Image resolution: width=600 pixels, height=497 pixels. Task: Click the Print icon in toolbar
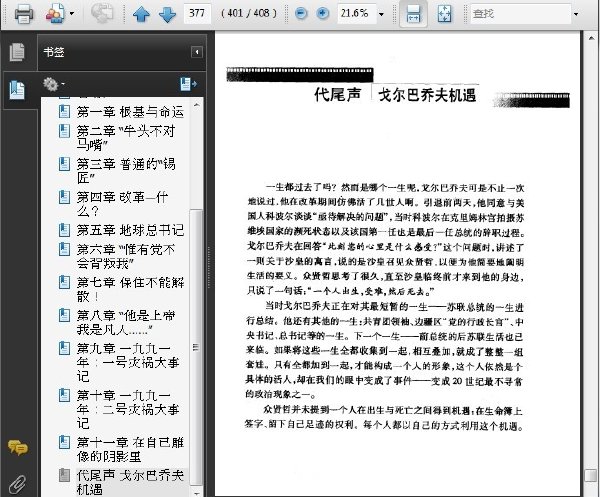coord(24,14)
